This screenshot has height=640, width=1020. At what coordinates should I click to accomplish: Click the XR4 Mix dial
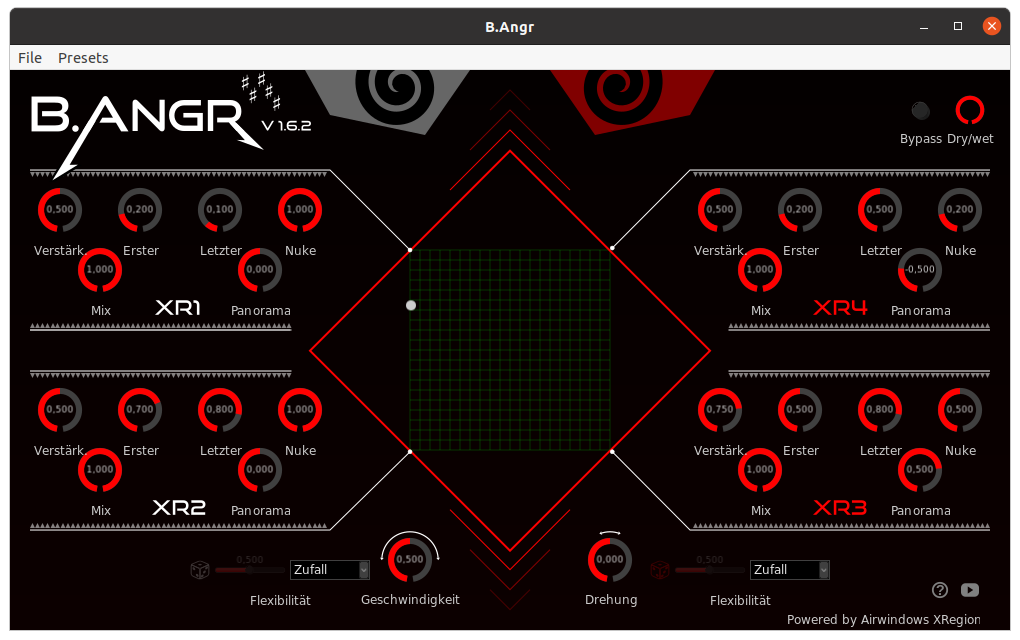point(760,270)
